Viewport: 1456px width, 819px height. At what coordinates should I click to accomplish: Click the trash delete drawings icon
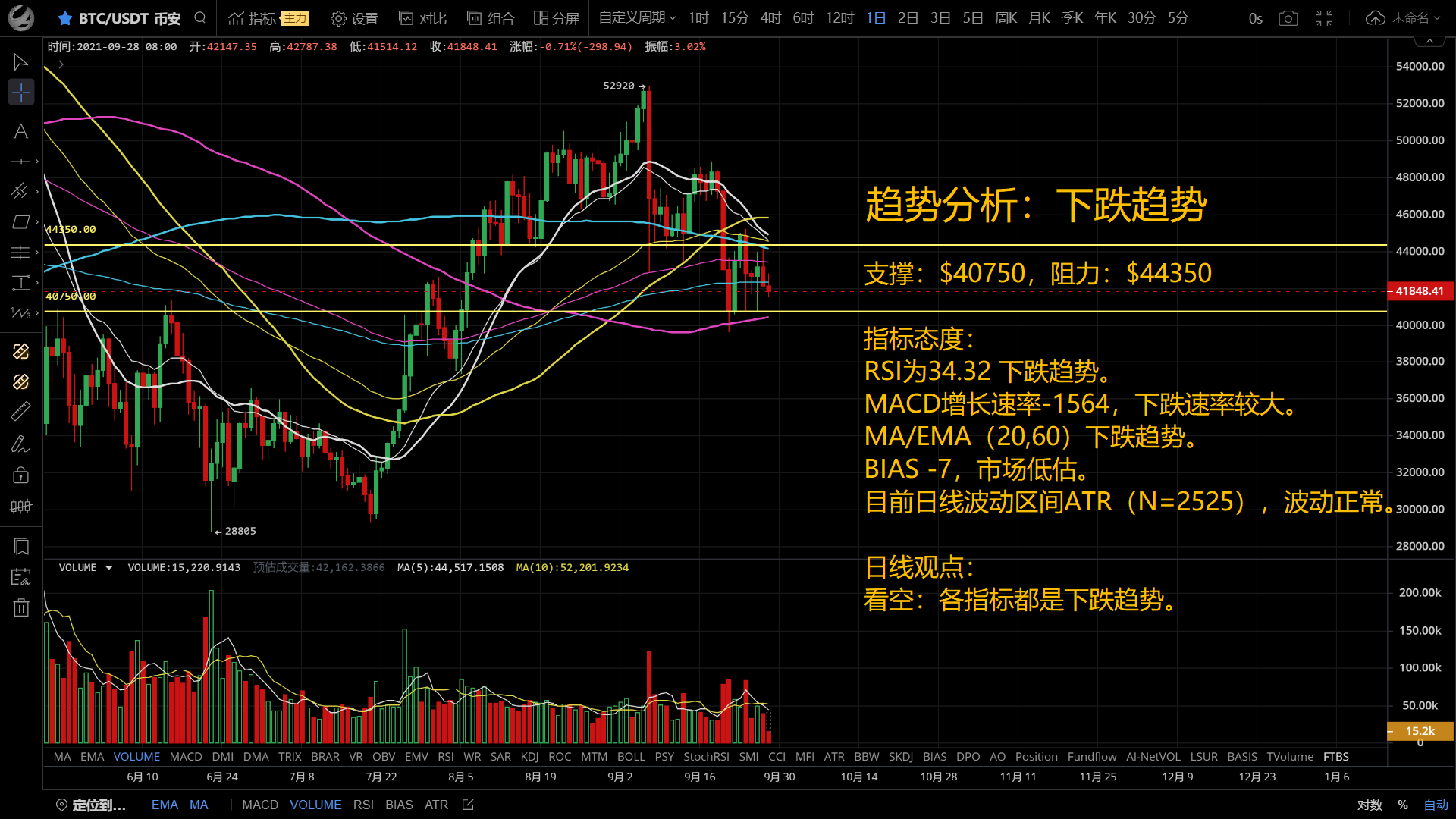coord(20,607)
